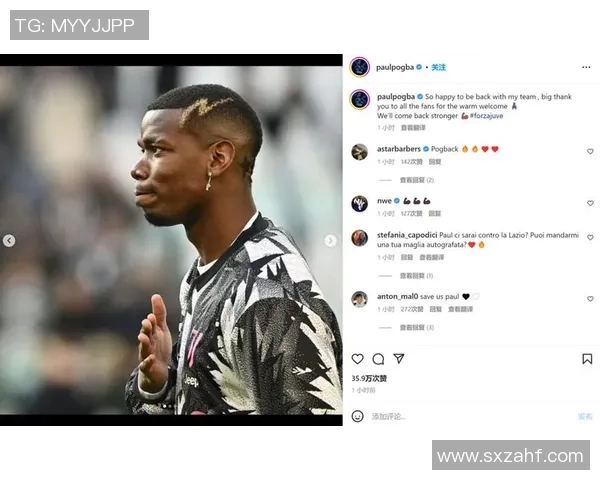This screenshot has width=600, height=480.
Task: Follow paulpogba with the blue link
Action: (x=439, y=67)
